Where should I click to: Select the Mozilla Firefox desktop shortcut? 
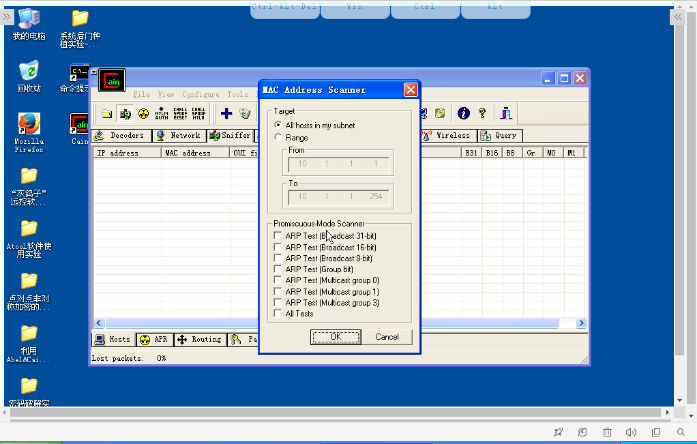(29, 132)
